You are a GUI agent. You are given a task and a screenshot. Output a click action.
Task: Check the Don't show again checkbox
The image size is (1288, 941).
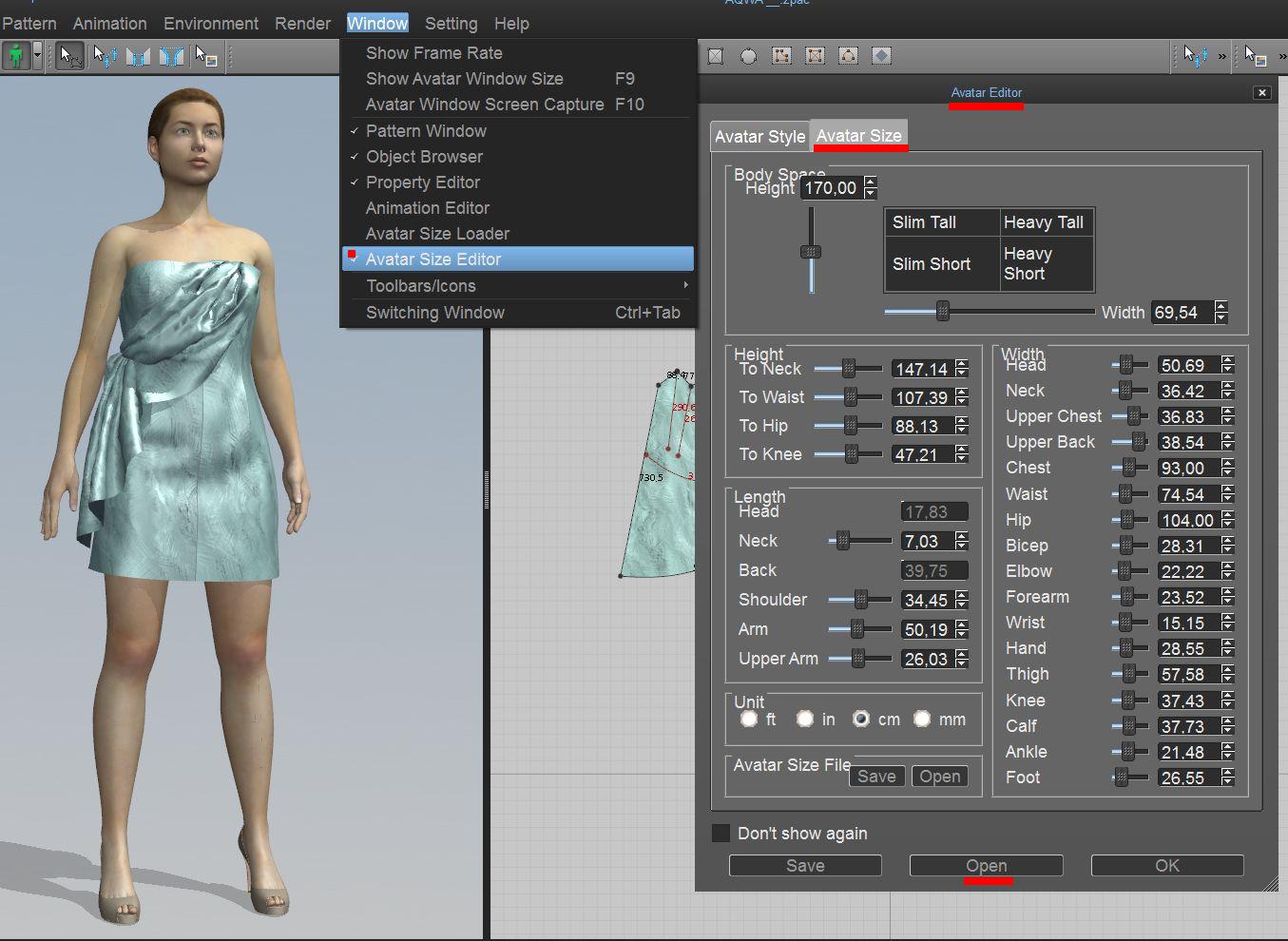pyautogui.click(x=721, y=834)
